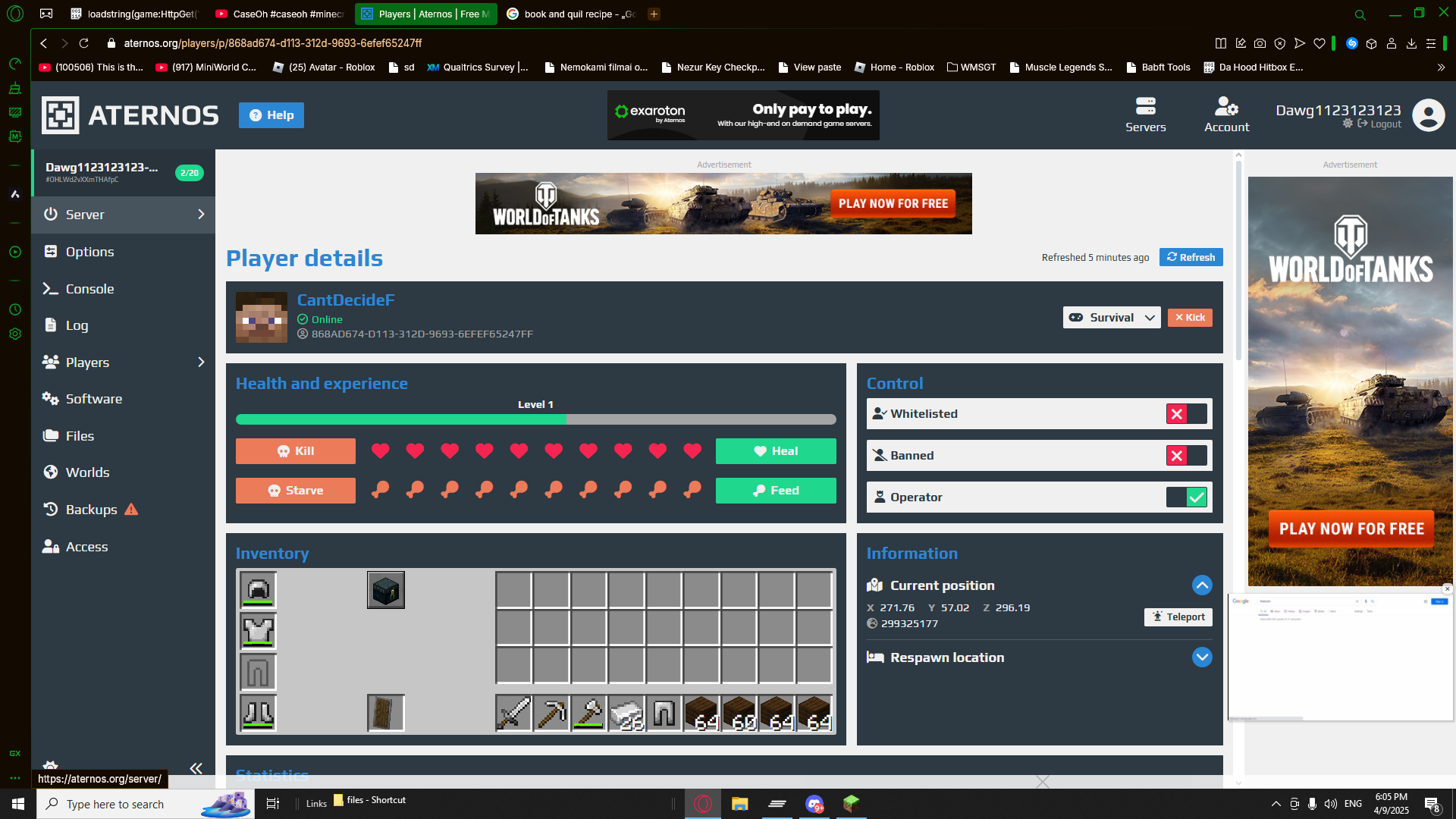Open a new browser tab with plus button

click(x=654, y=14)
